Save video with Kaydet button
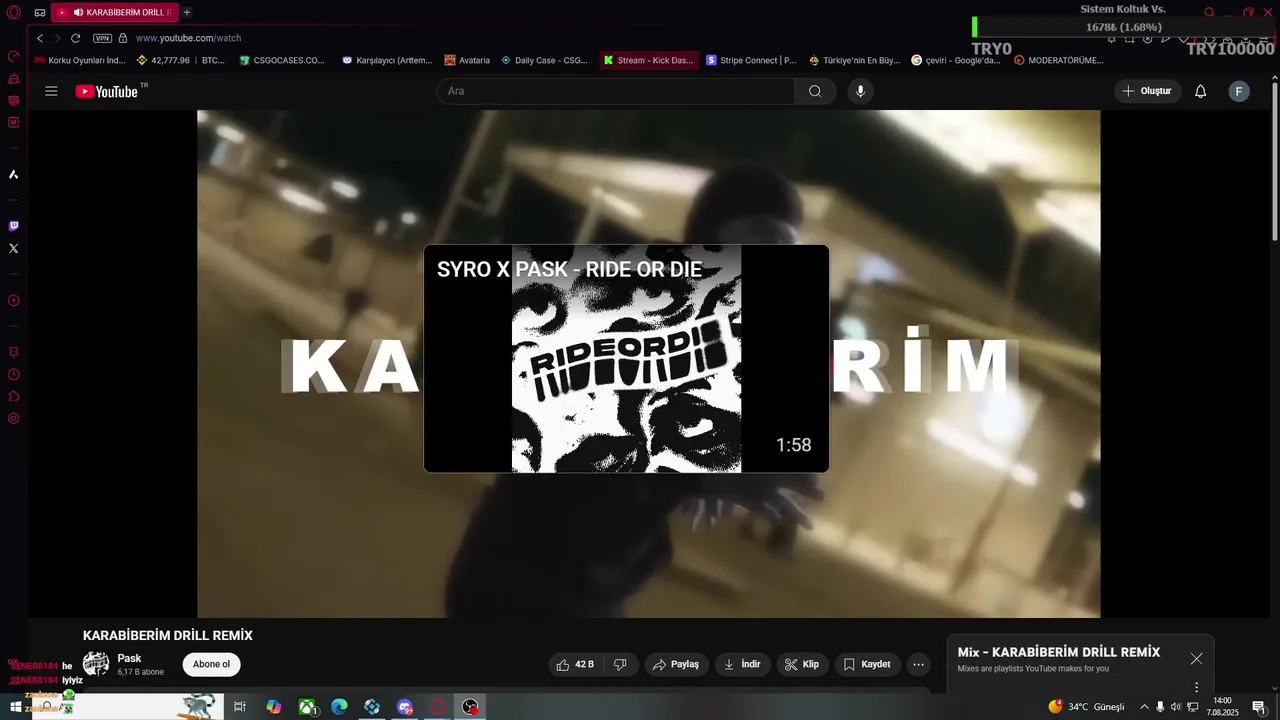1280x720 pixels. pyautogui.click(x=867, y=664)
